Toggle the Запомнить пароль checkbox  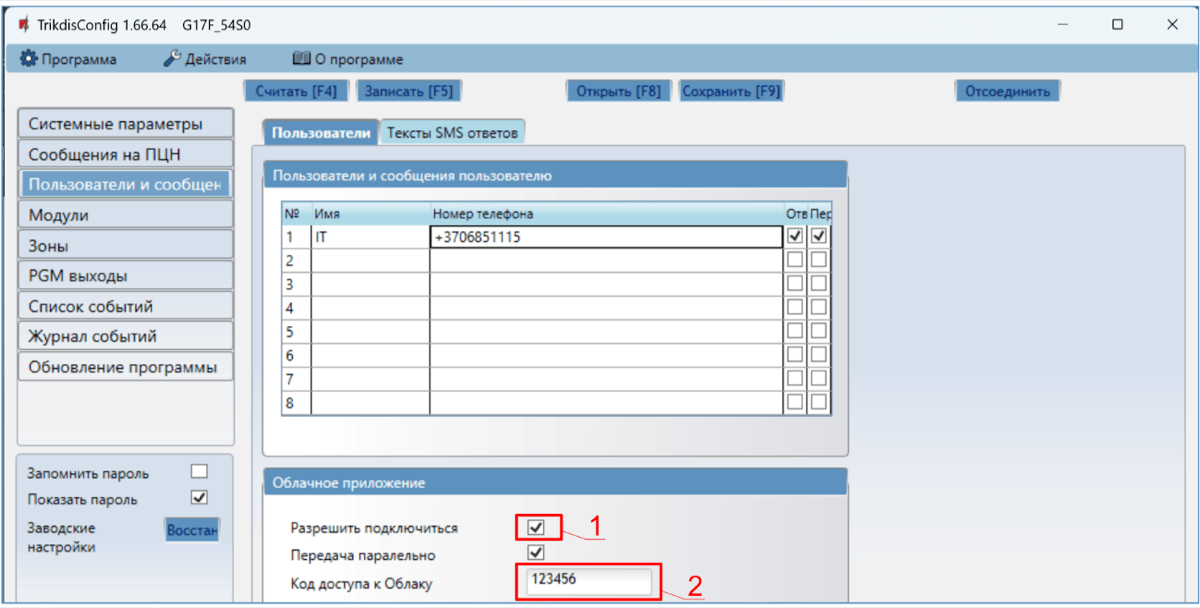click(199, 471)
